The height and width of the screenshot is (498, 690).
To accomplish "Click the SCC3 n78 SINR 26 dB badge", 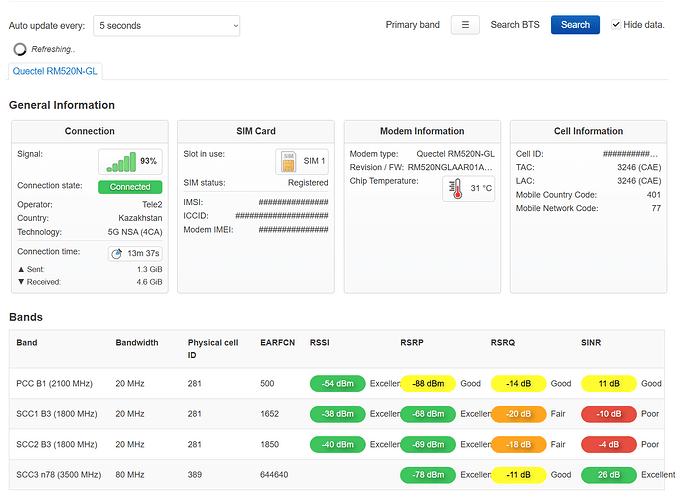I will click(610, 475).
